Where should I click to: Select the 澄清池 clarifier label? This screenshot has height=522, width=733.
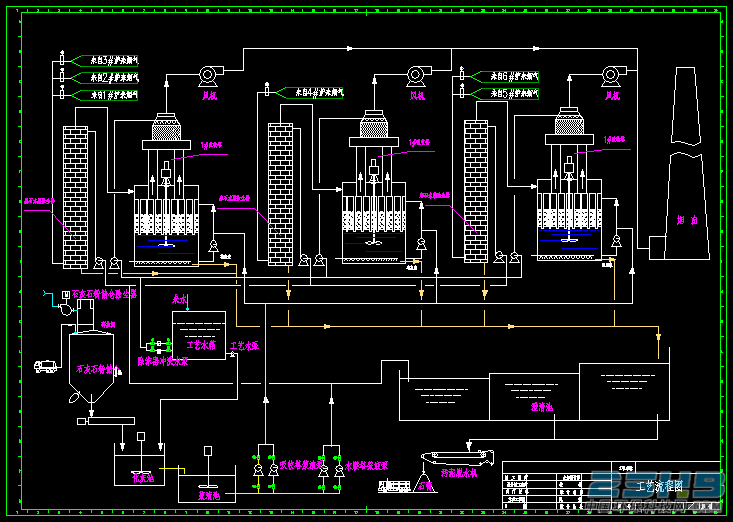coord(542,406)
